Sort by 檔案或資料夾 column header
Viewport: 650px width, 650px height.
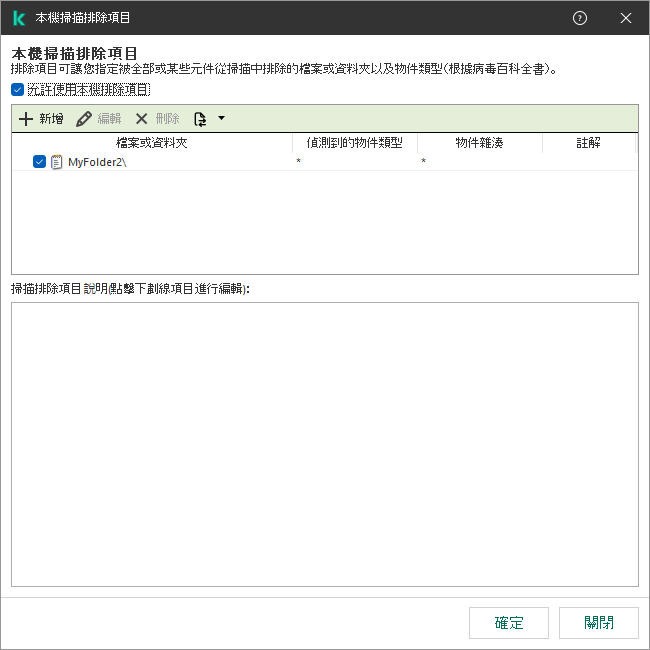[x=152, y=143]
